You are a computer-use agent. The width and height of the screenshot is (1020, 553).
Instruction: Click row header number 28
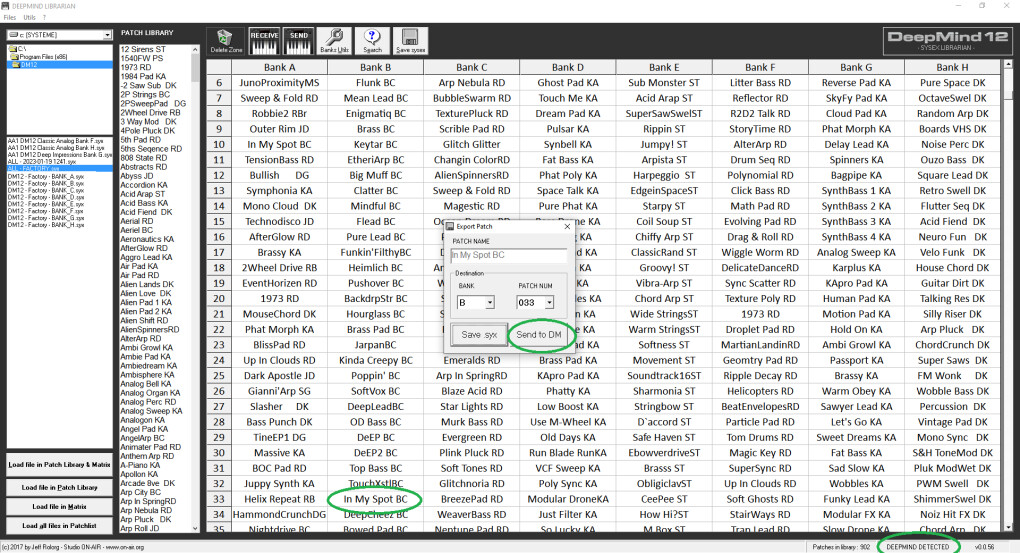click(x=219, y=422)
